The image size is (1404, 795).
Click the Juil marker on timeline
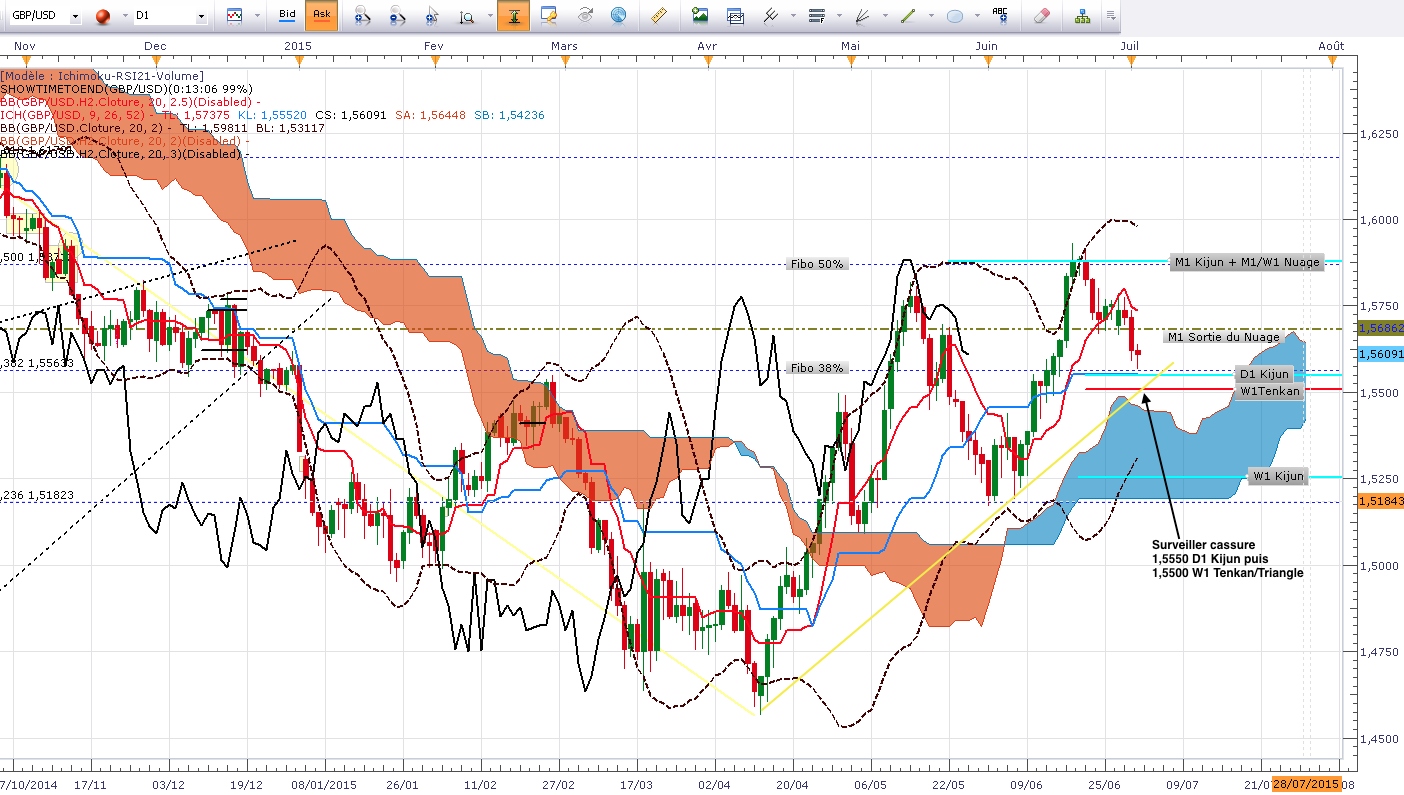(x=1131, y=46)
